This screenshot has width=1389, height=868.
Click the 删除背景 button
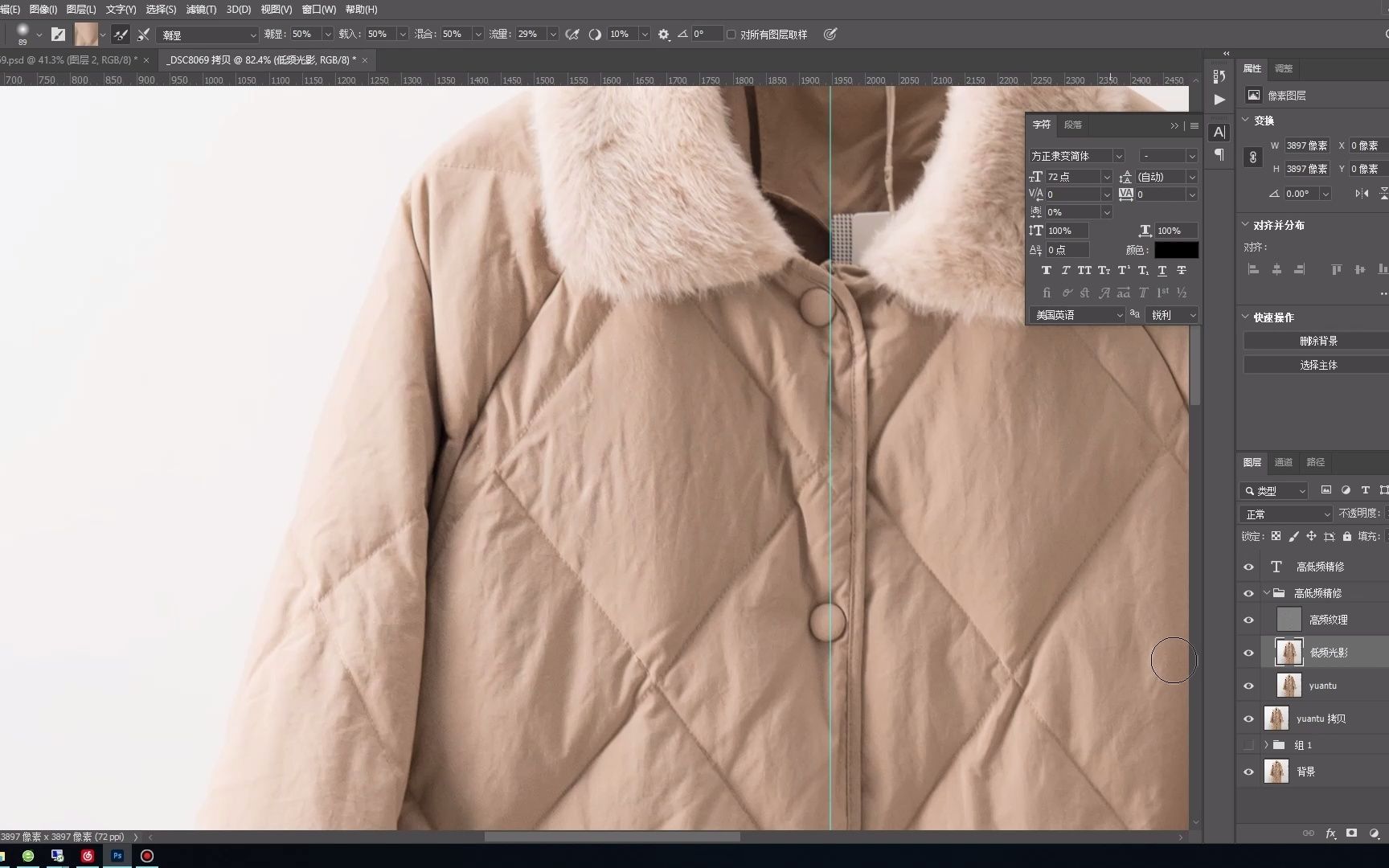(x=1318, y=341)
